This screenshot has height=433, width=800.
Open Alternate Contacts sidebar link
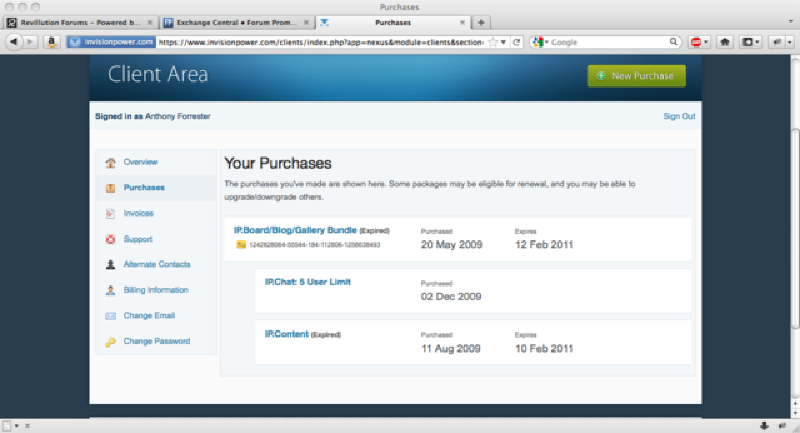(157, 264)
